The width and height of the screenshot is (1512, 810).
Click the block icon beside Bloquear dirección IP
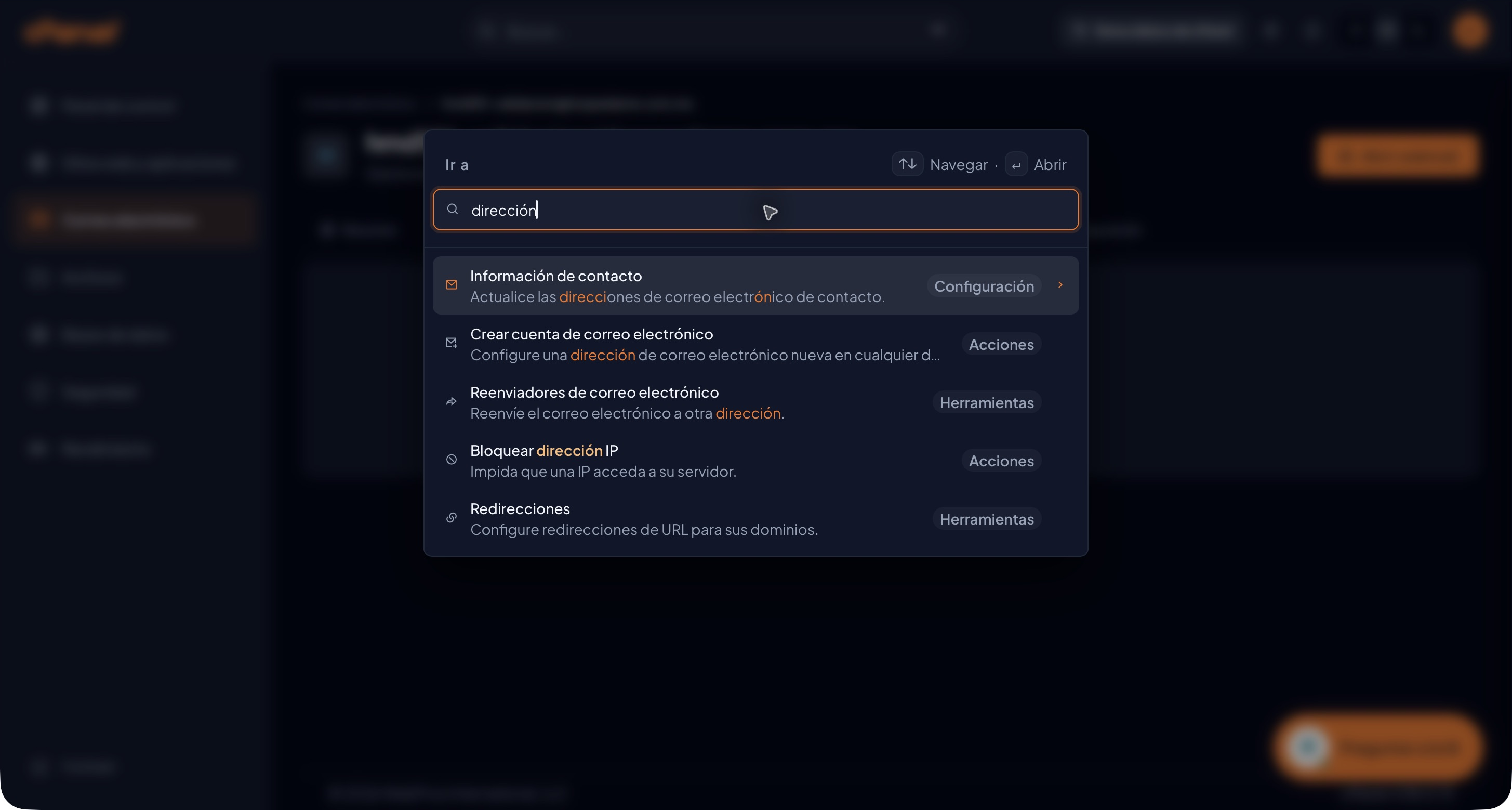coord(452,460)
